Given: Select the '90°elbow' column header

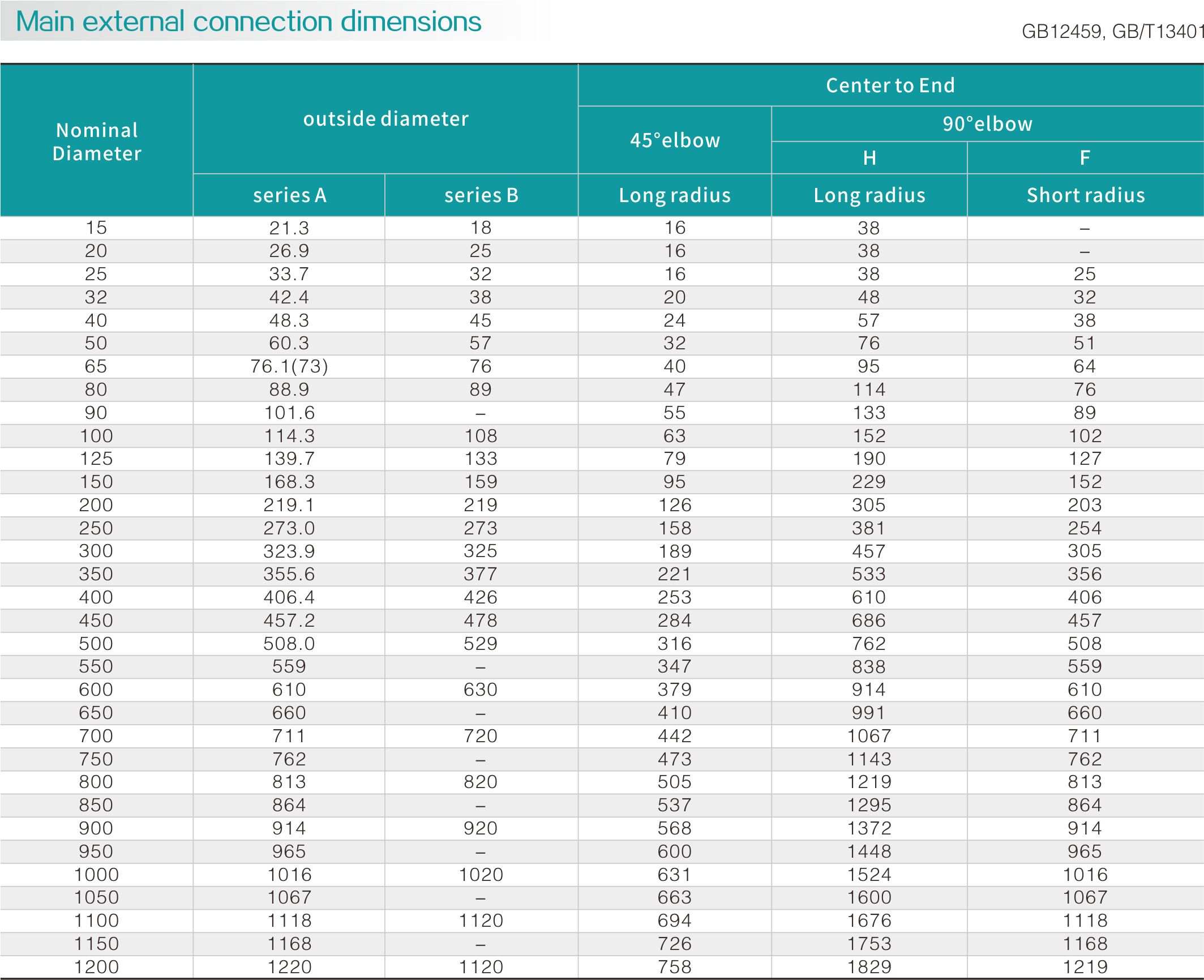Looking at the screenshot, I should coord(987,124).
